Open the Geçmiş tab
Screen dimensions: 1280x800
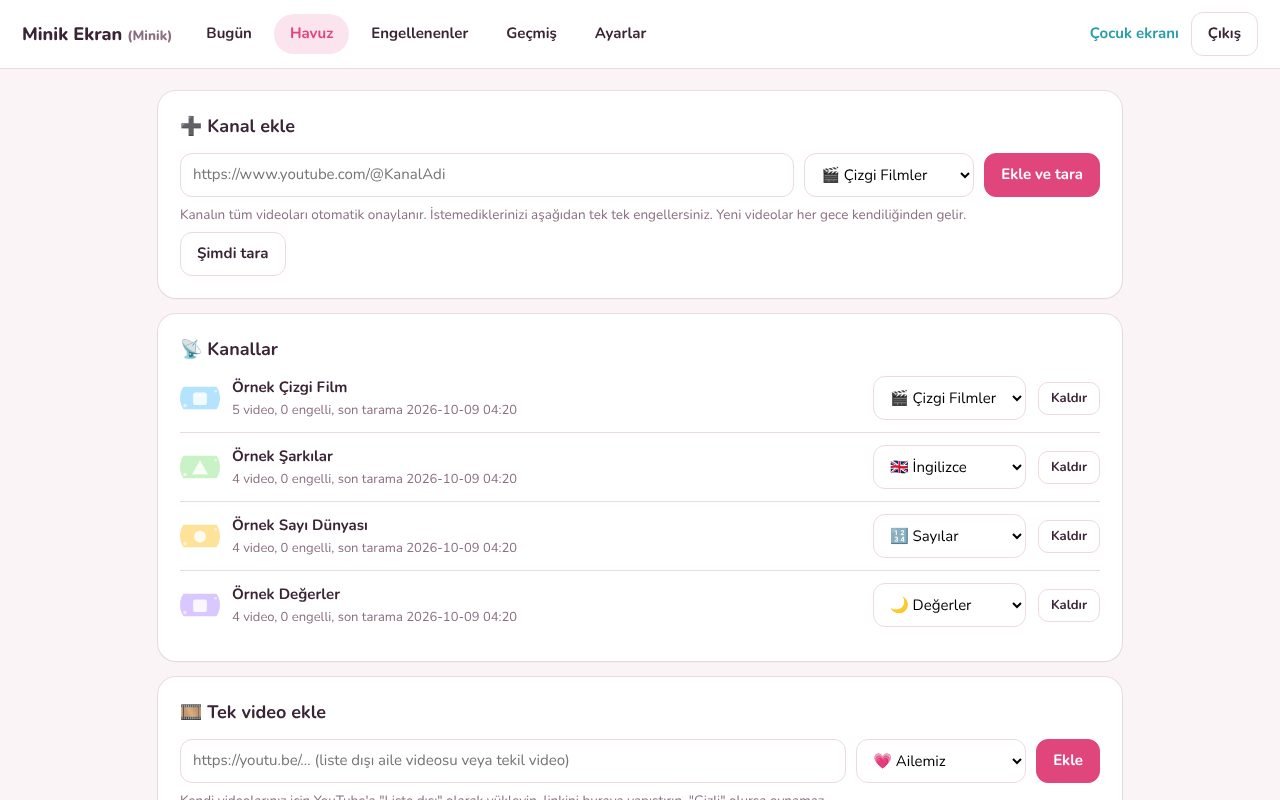tap(531, 33)
